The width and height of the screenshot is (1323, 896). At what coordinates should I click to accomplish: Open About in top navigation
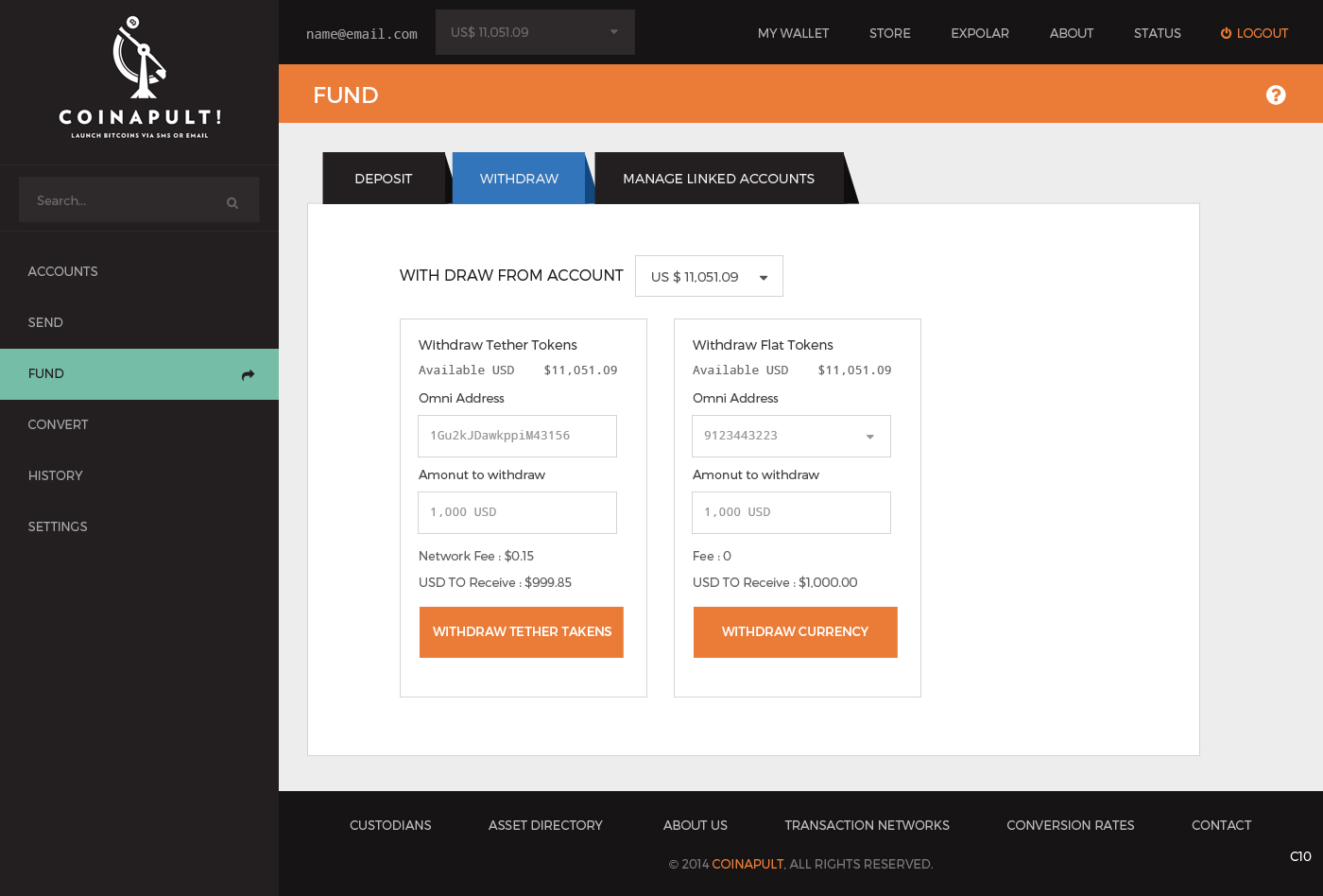point(1072,33)
